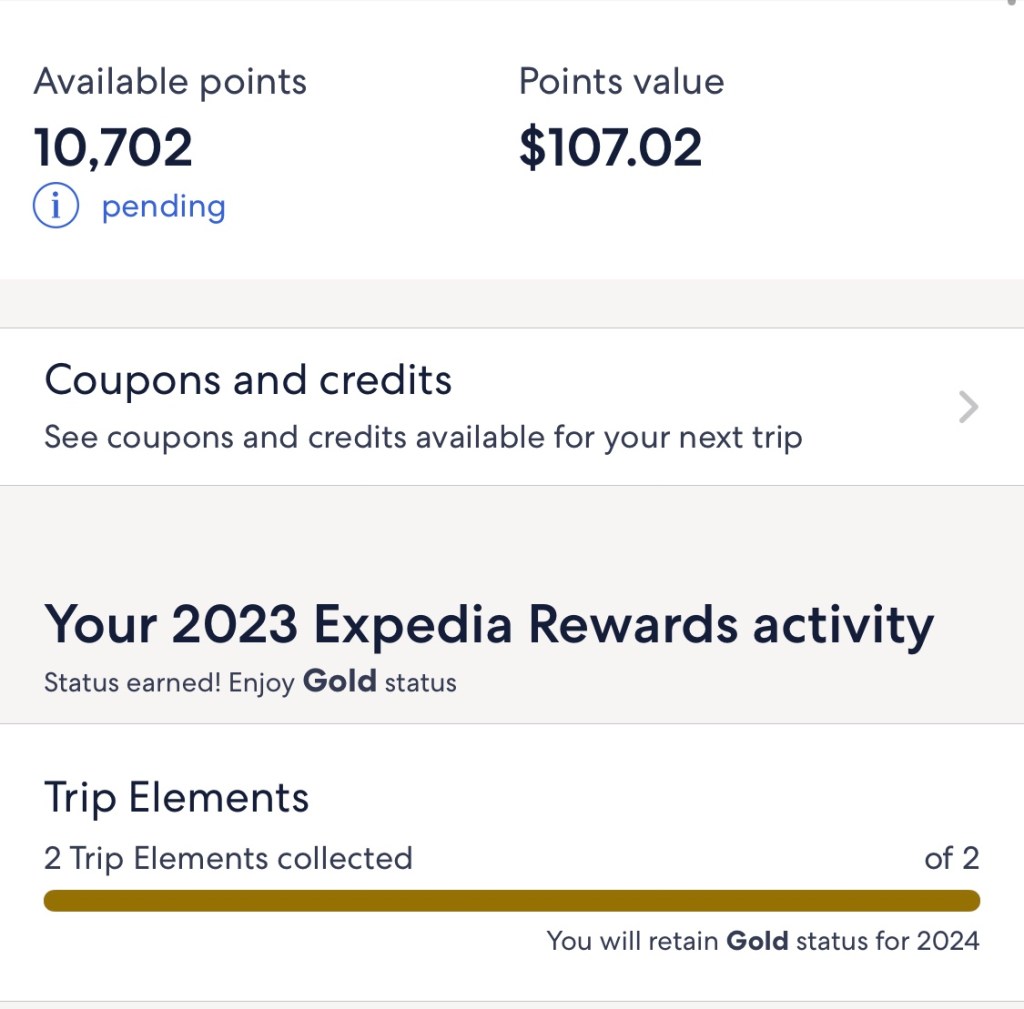The height and width of the screenshot is (1009, 1024).
Task: Open the Coupons and credits row title
Action: (x=248, y=381)
